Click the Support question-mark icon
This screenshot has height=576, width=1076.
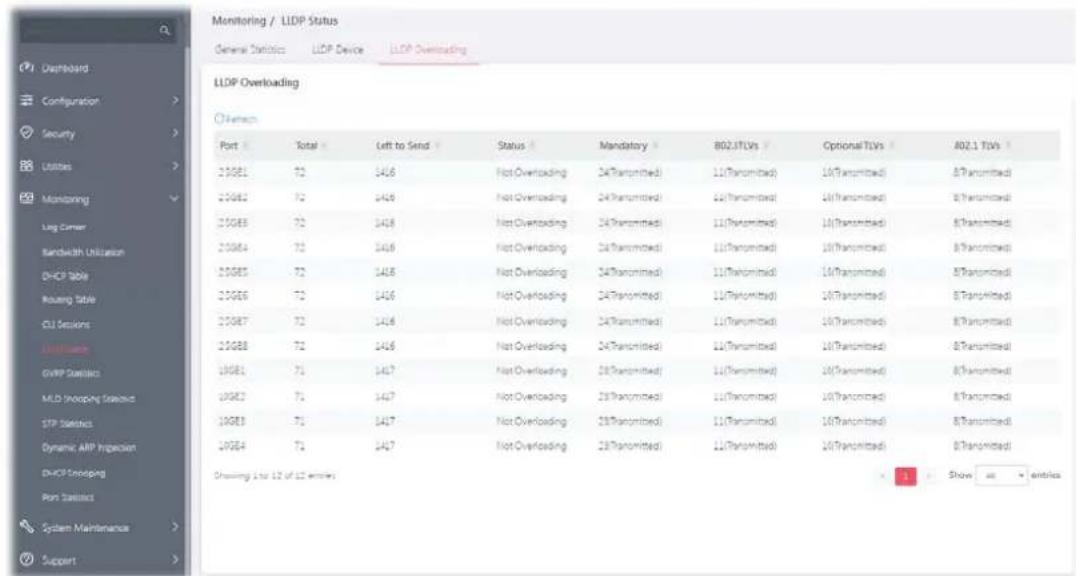(x=26, y=560)
